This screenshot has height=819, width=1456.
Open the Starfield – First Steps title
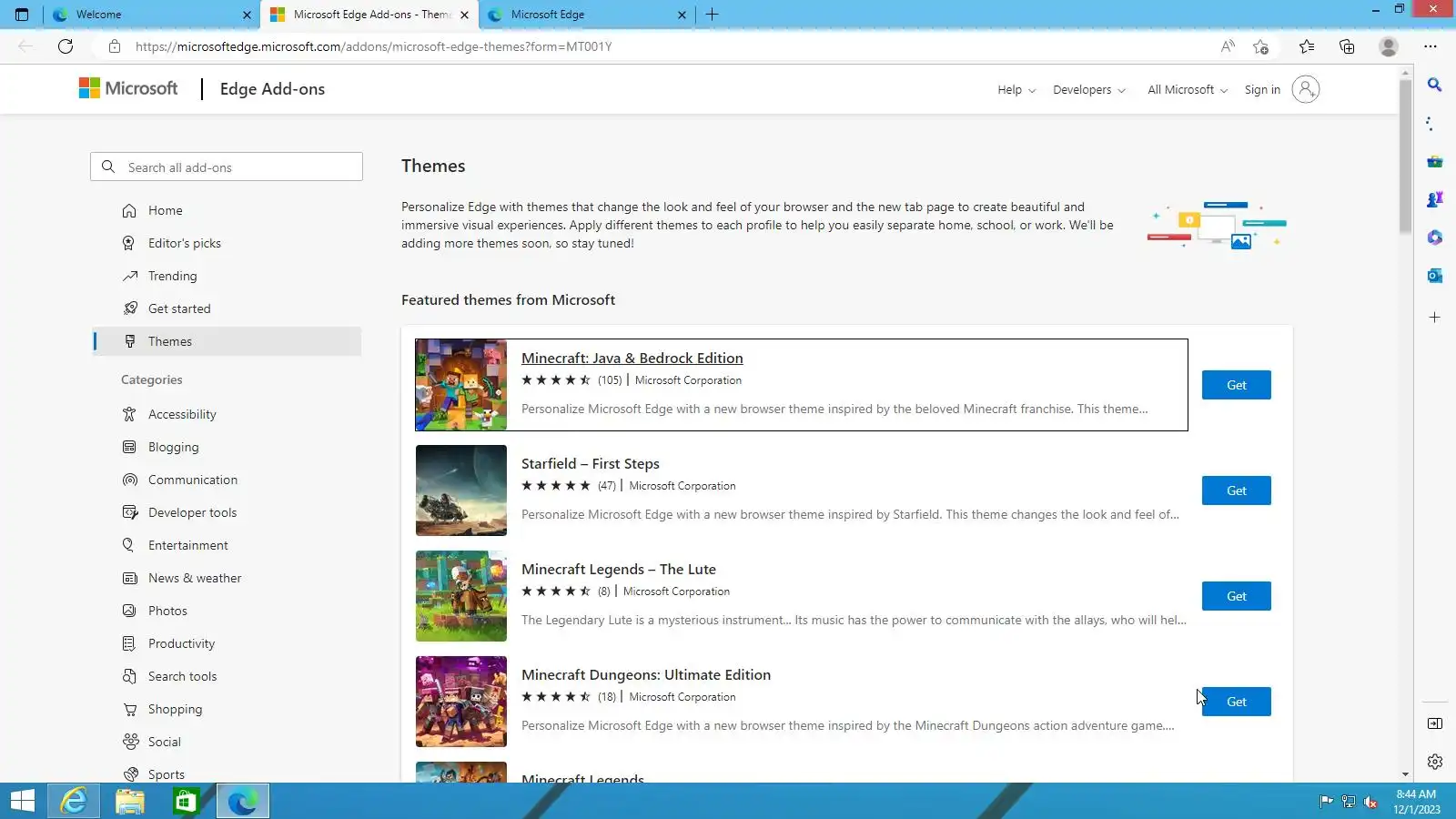[x=591, y=464]
